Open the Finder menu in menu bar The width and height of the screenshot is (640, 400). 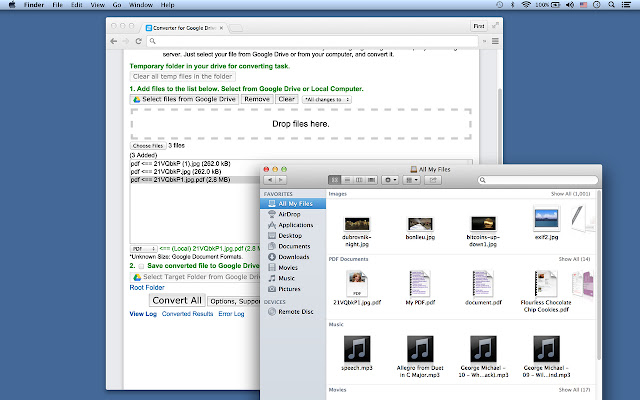click(x=34, y=5)
